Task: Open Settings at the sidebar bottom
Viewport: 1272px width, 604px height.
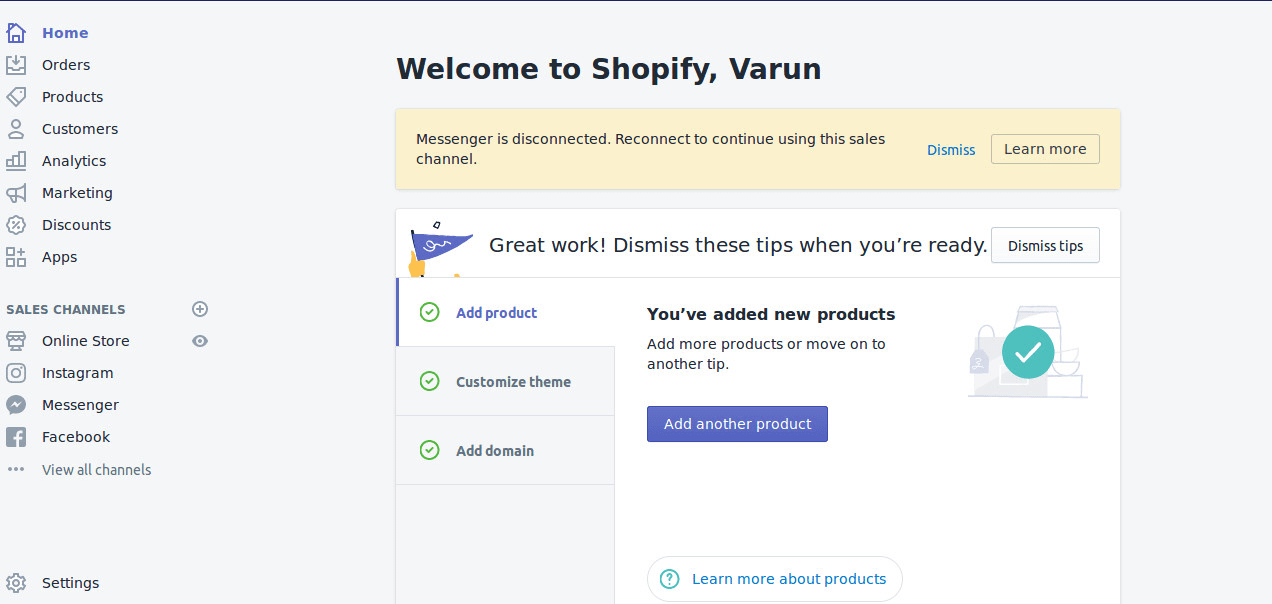Action: click(71, 583)
